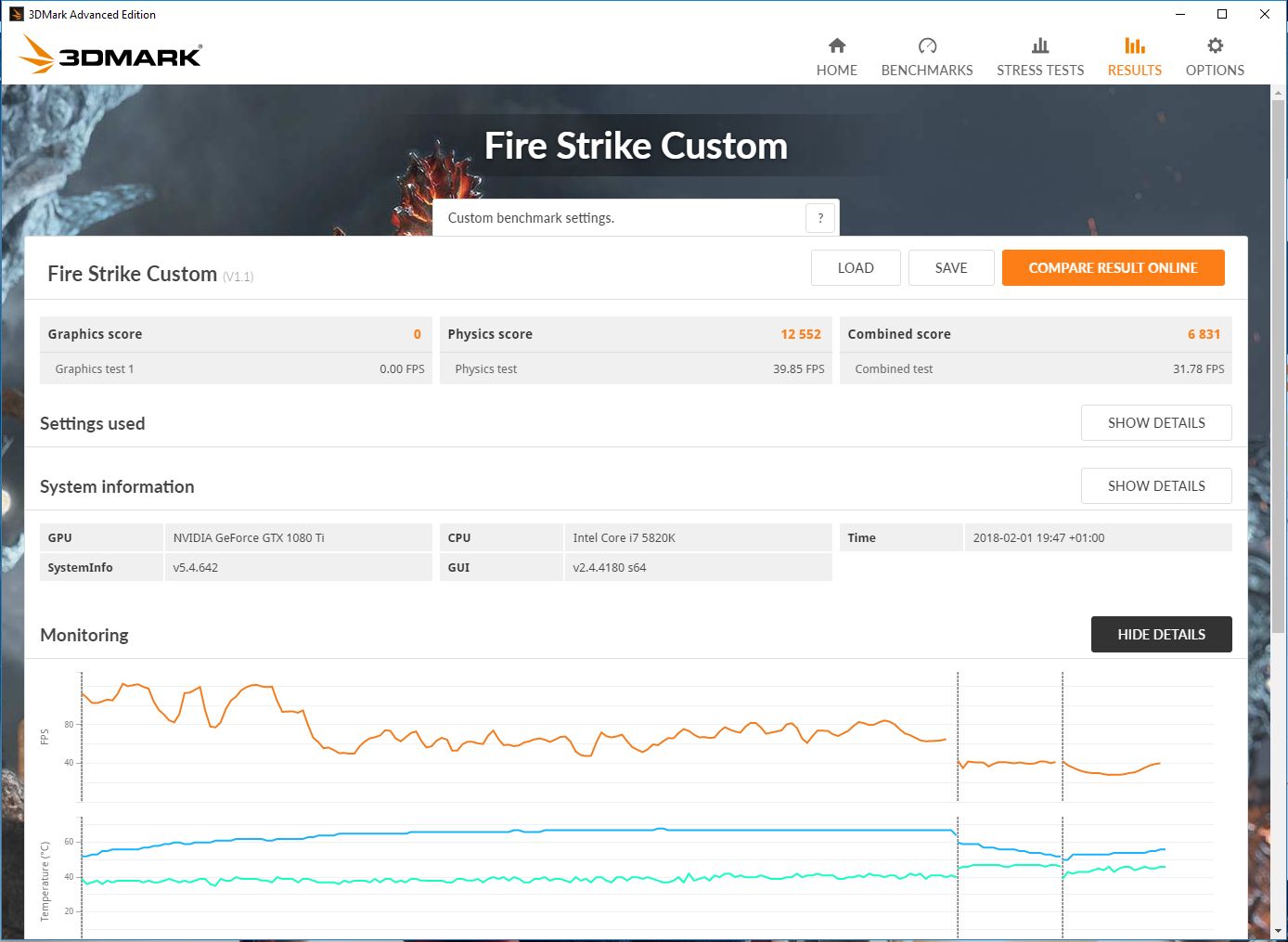Click the V1.1 version label
The image size is (1288, 942).
238,277
